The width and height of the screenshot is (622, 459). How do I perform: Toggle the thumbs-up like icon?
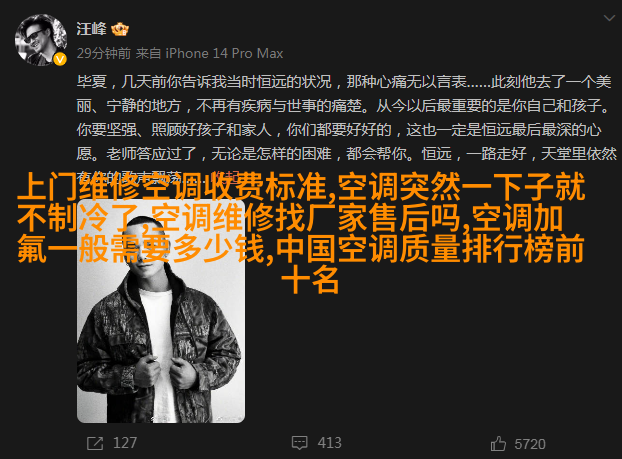pos(498,444)
